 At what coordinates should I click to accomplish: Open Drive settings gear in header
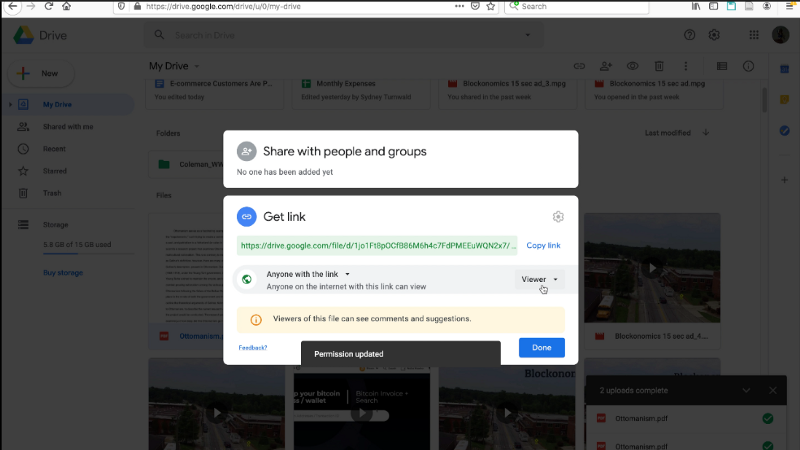[x=714, y=35]
